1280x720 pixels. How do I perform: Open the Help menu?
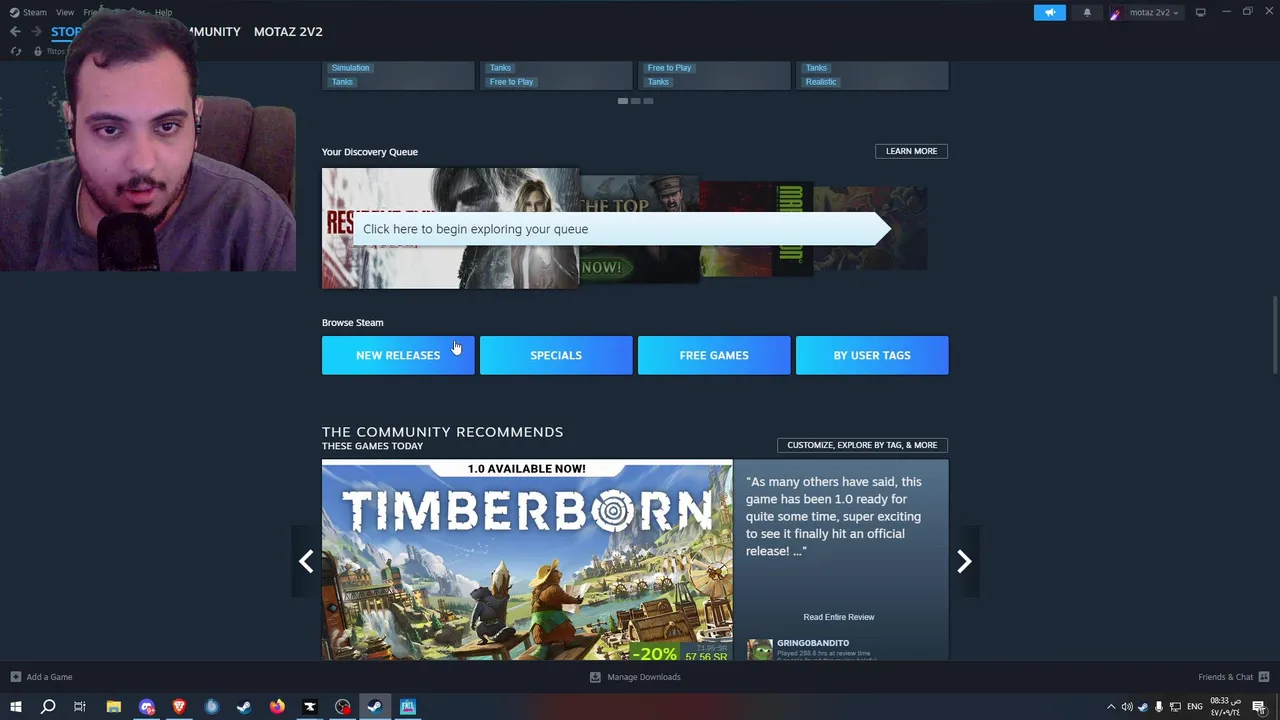coord(163,12)
